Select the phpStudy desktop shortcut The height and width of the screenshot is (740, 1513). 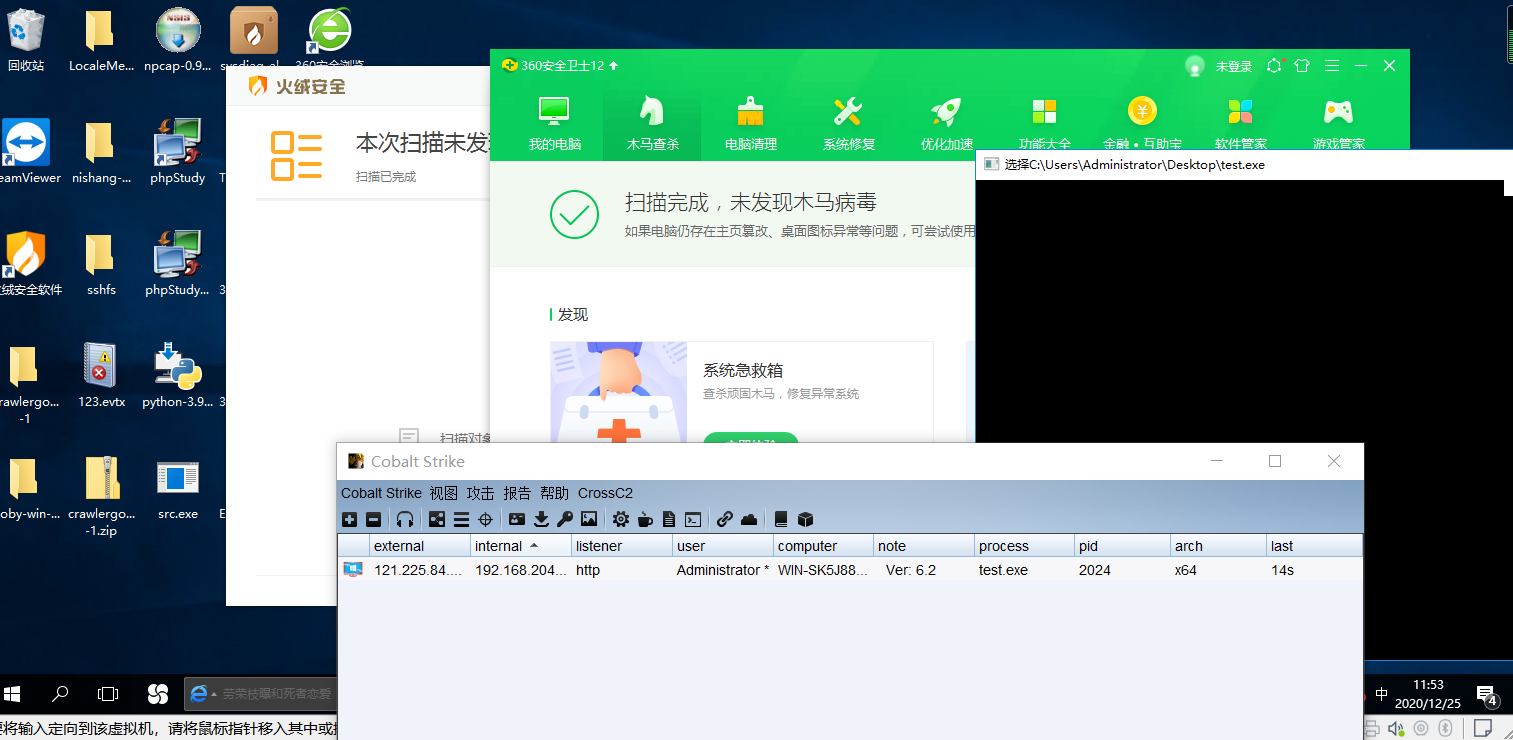point(177,152)
